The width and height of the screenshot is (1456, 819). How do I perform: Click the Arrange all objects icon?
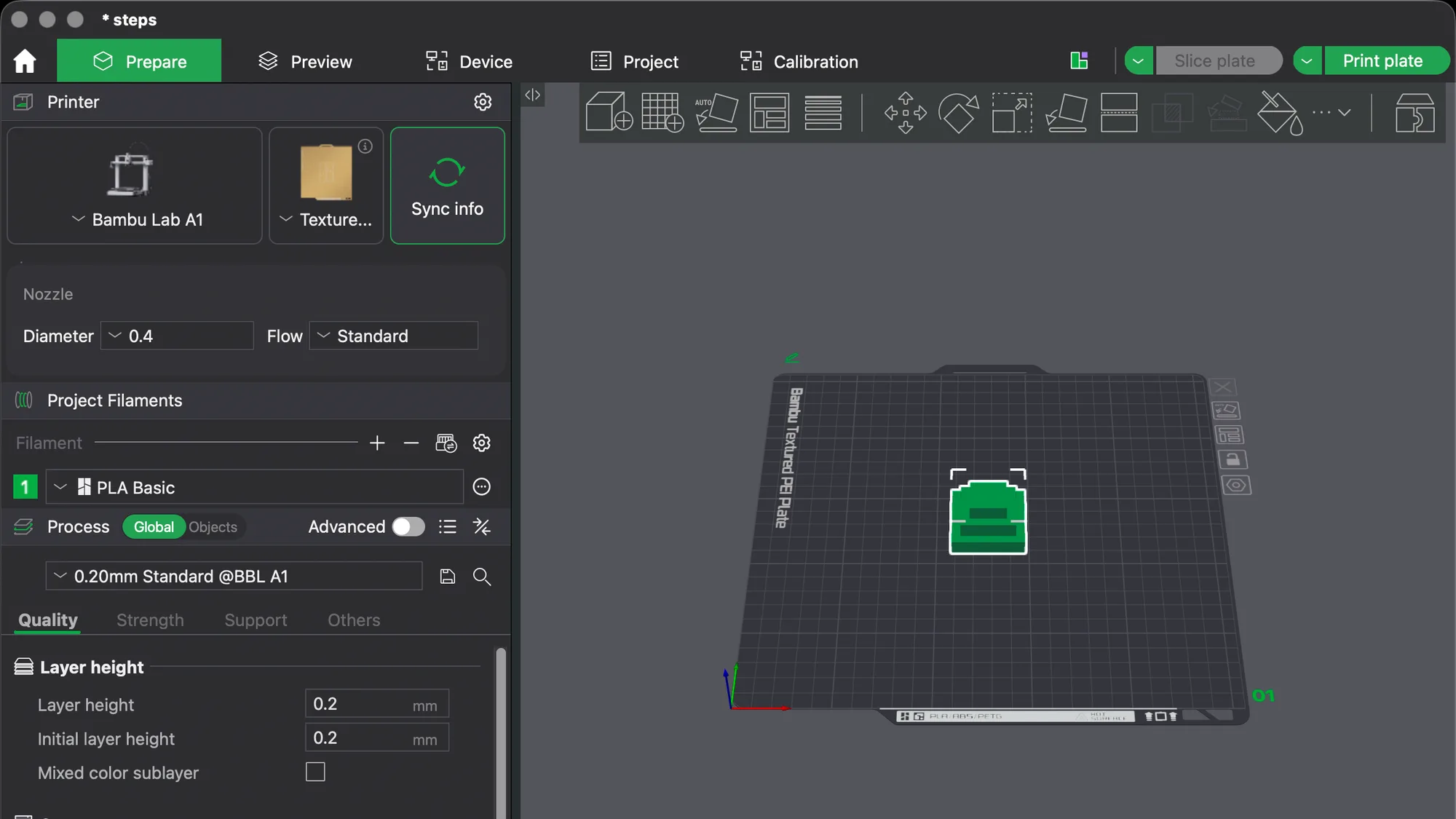[x=769, y=112]
